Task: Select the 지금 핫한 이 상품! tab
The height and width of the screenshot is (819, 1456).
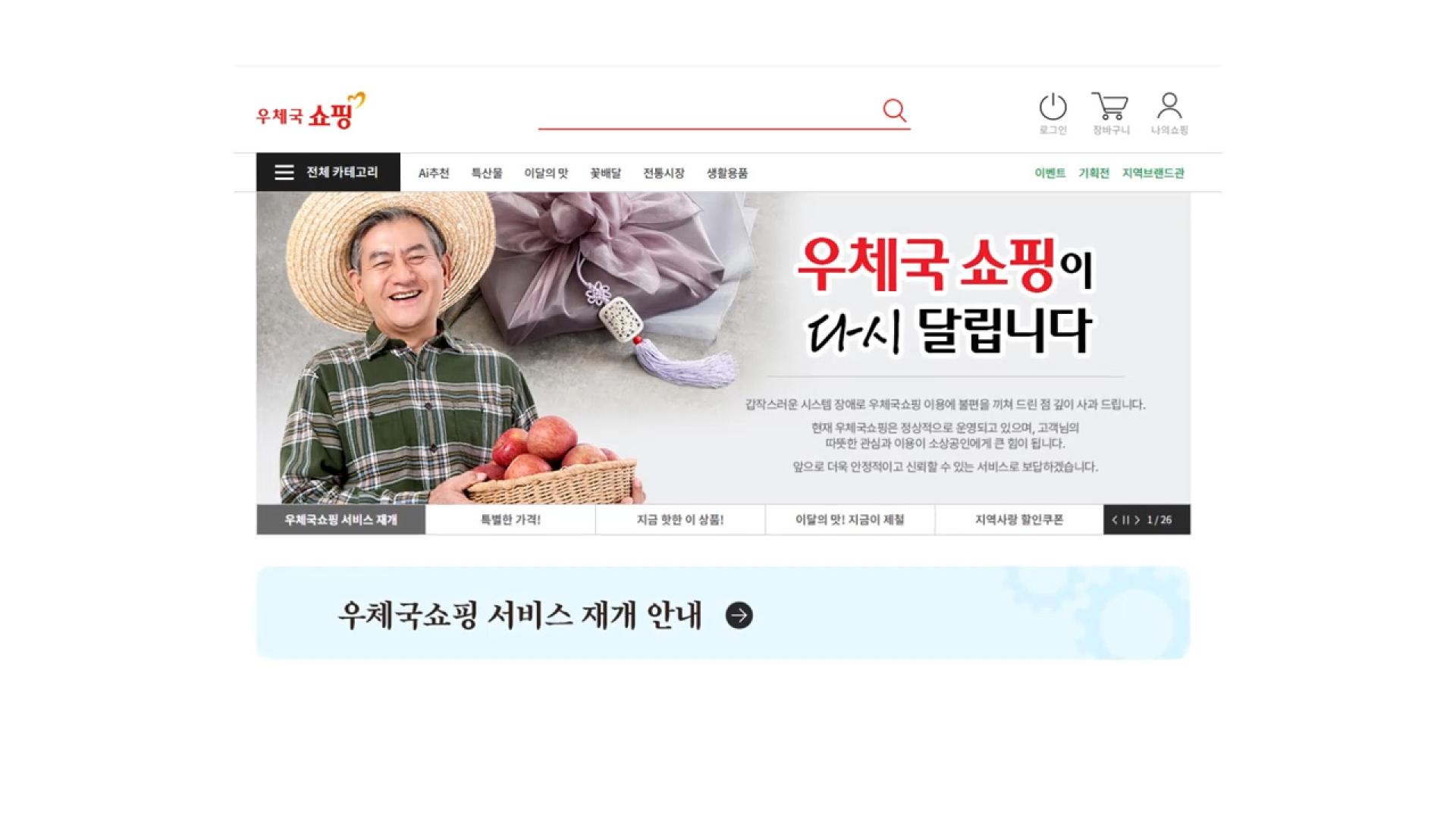Action: (x=680, y=519)
